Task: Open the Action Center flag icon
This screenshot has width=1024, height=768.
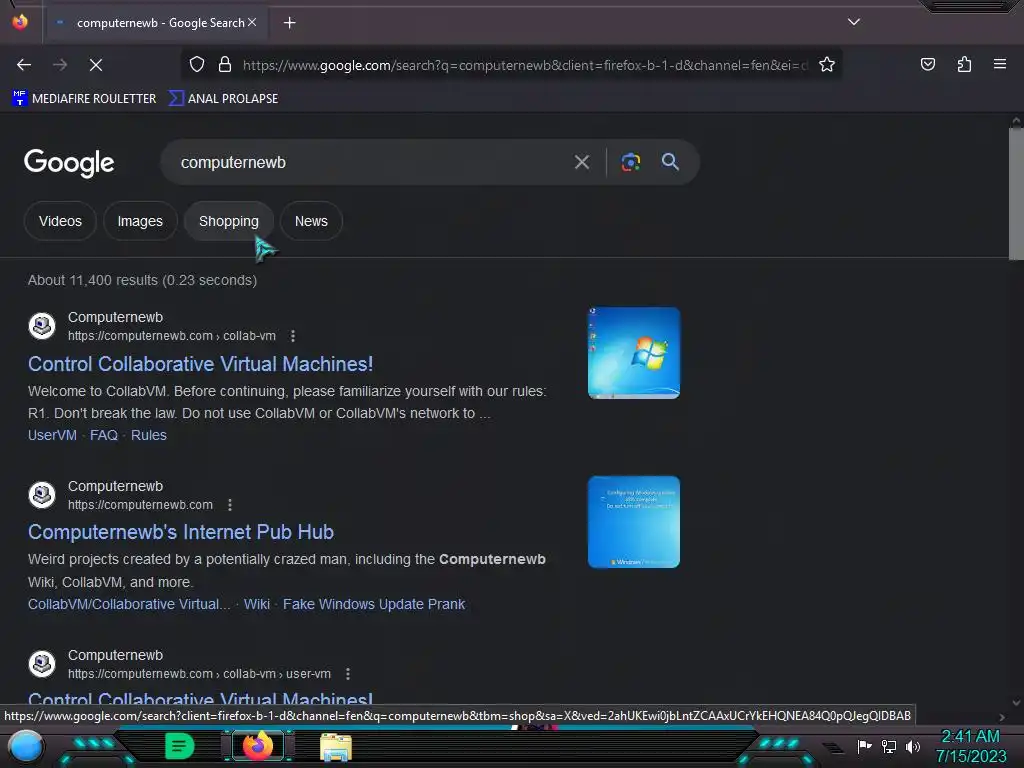Action: tap(864, 746)
